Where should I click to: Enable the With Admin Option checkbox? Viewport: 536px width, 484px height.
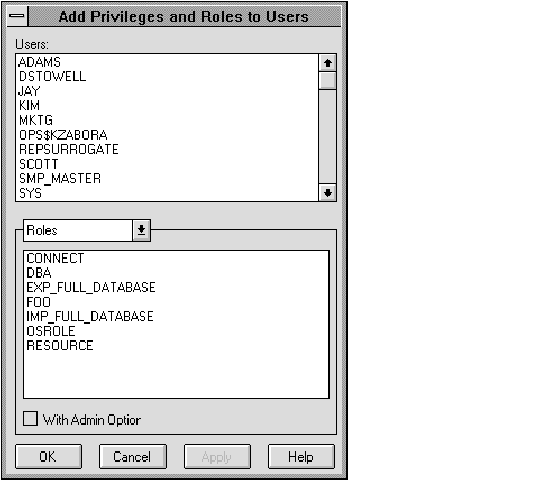[x=30, y=418]
